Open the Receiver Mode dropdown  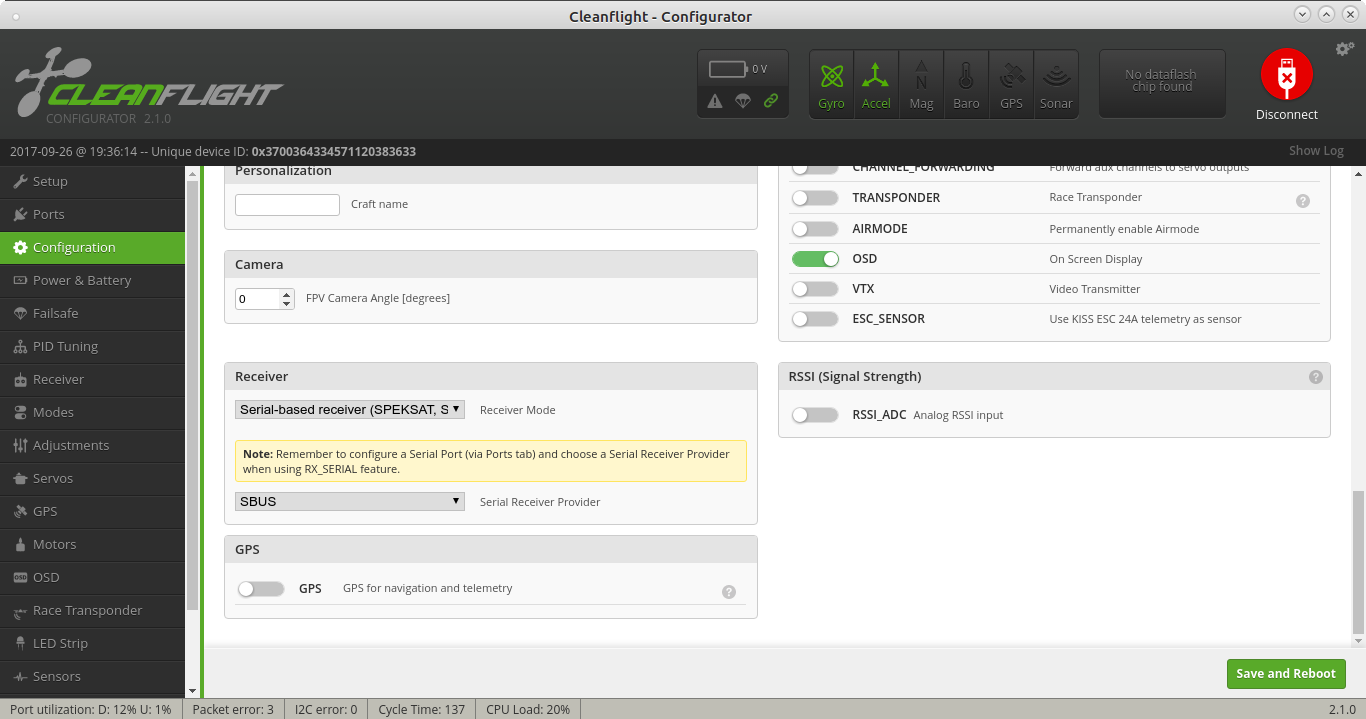click(350, 410)
